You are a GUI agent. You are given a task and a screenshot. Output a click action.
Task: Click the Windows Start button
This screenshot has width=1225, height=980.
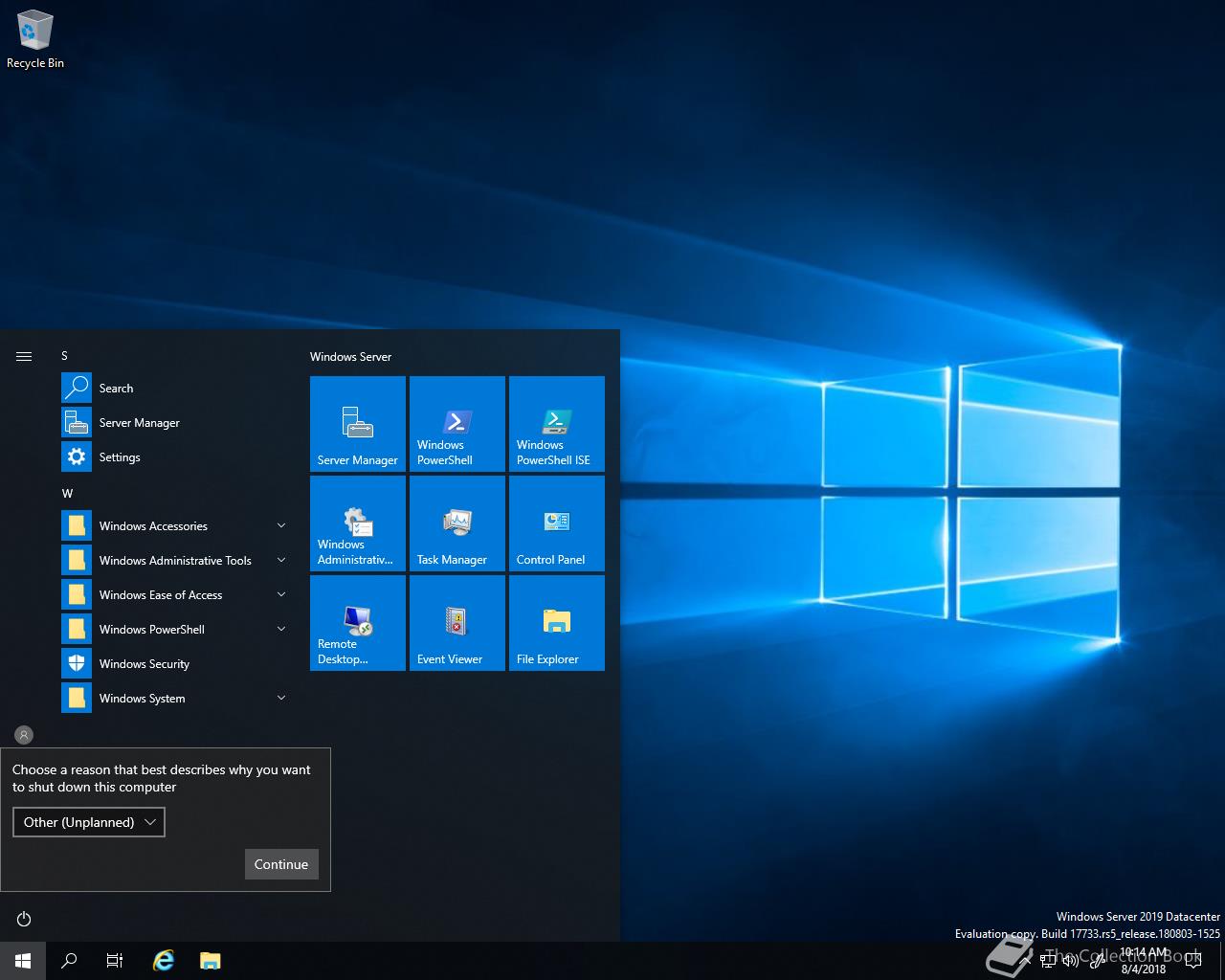click(23, 961)
